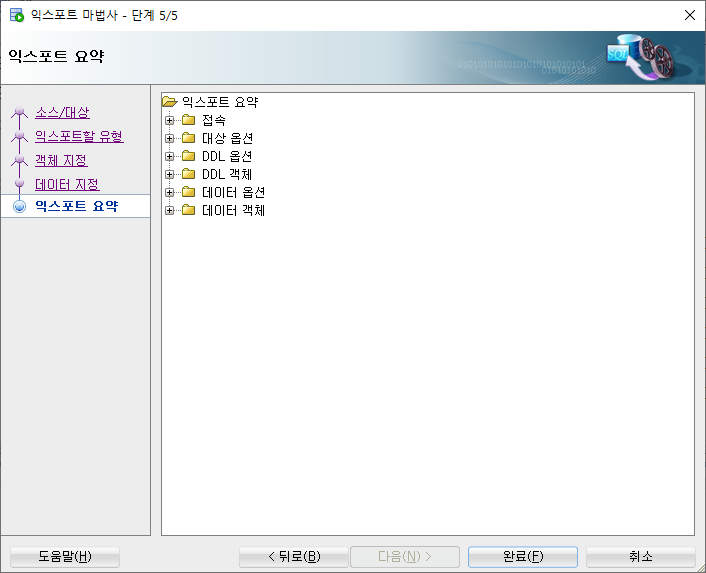Open help with the 도움말(H) button
This screenshot has height=573, width=706.
tap(65, 557)
